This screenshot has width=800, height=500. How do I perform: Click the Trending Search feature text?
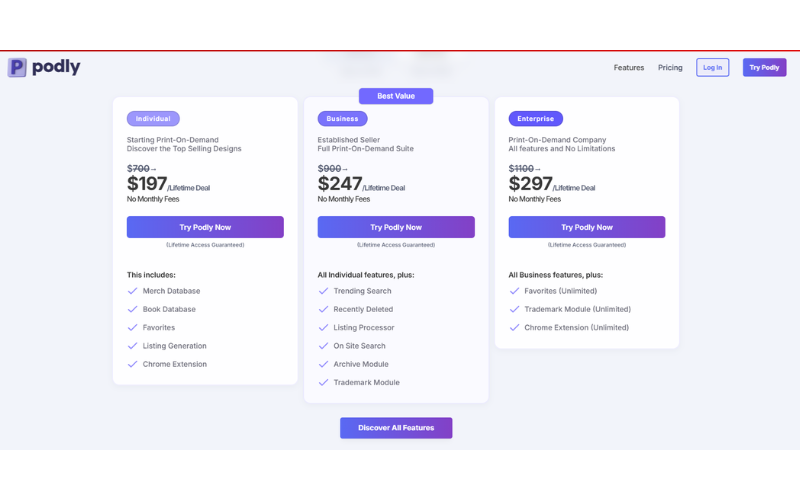tap(362, 291)
